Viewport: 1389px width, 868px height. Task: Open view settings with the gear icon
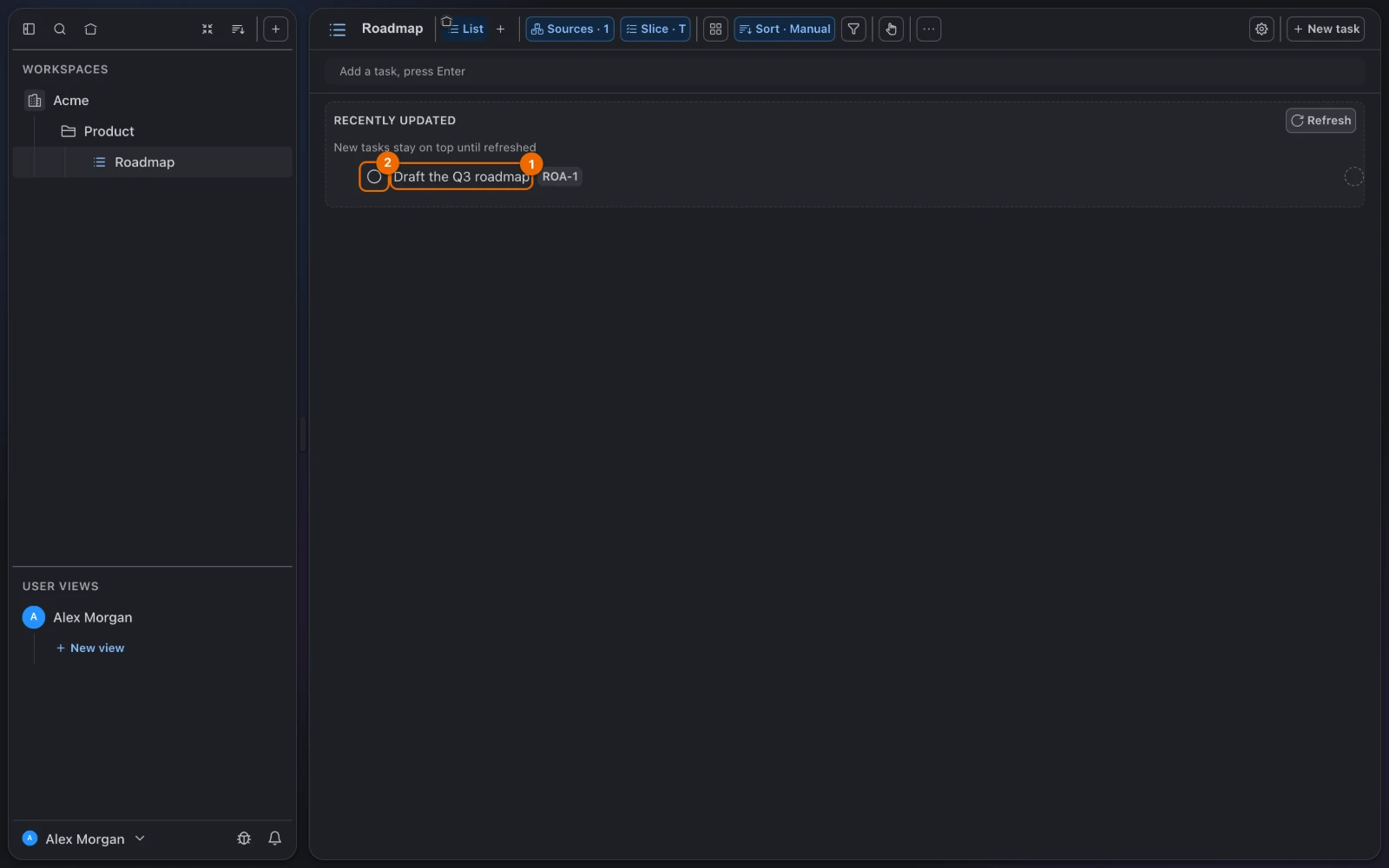tap(1261, 29)
